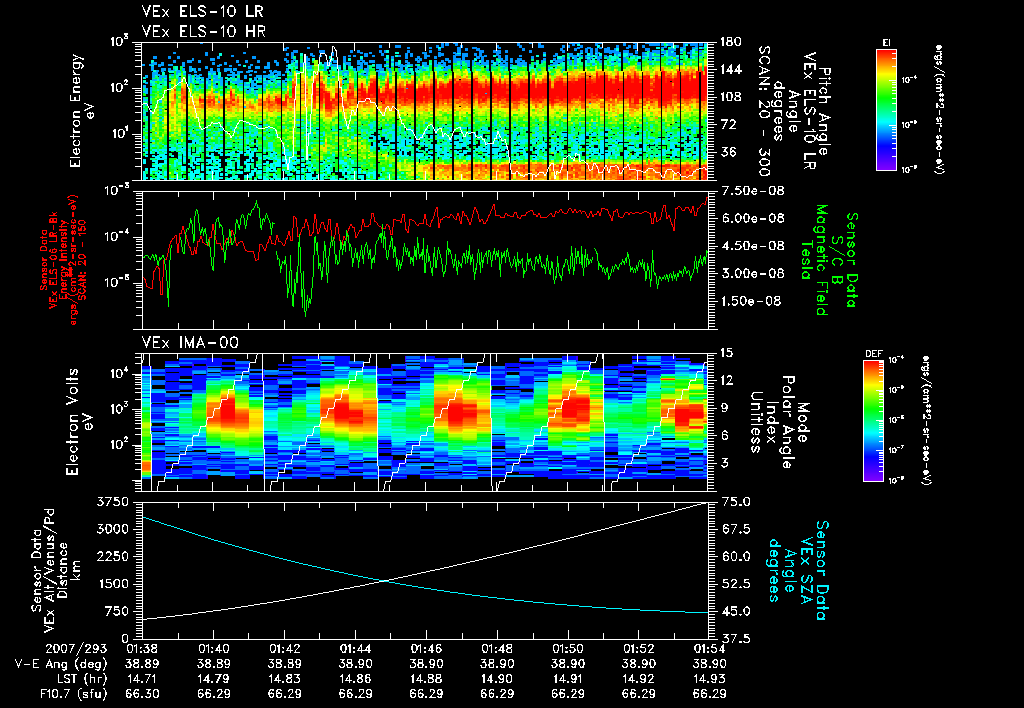
Task: Click polar angle index tick '15'
Action: [727, 353]
